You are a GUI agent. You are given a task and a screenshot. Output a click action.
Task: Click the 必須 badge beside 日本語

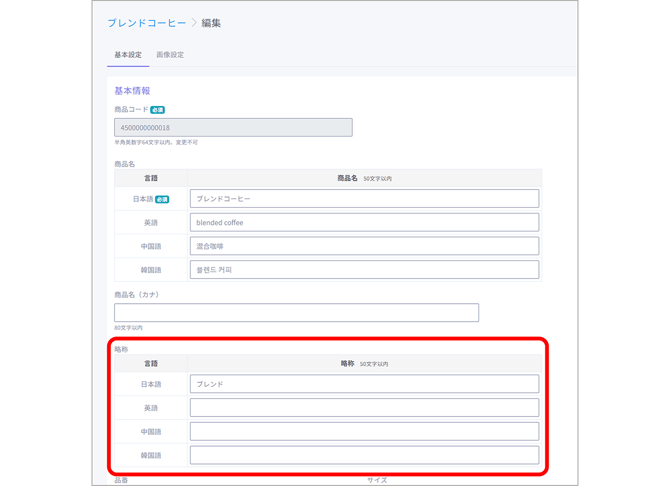coord(162,199)
